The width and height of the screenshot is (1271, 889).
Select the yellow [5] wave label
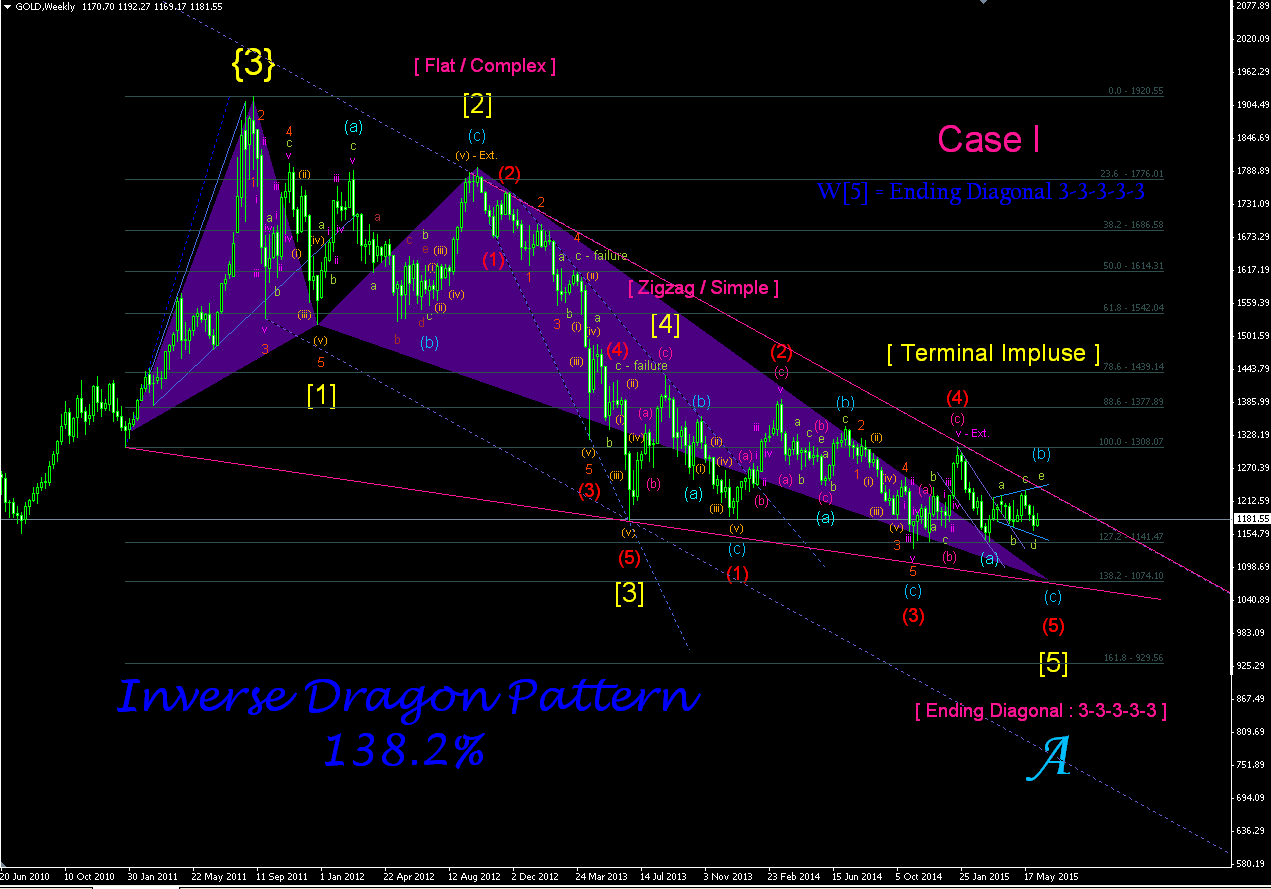click(1053, 662)
